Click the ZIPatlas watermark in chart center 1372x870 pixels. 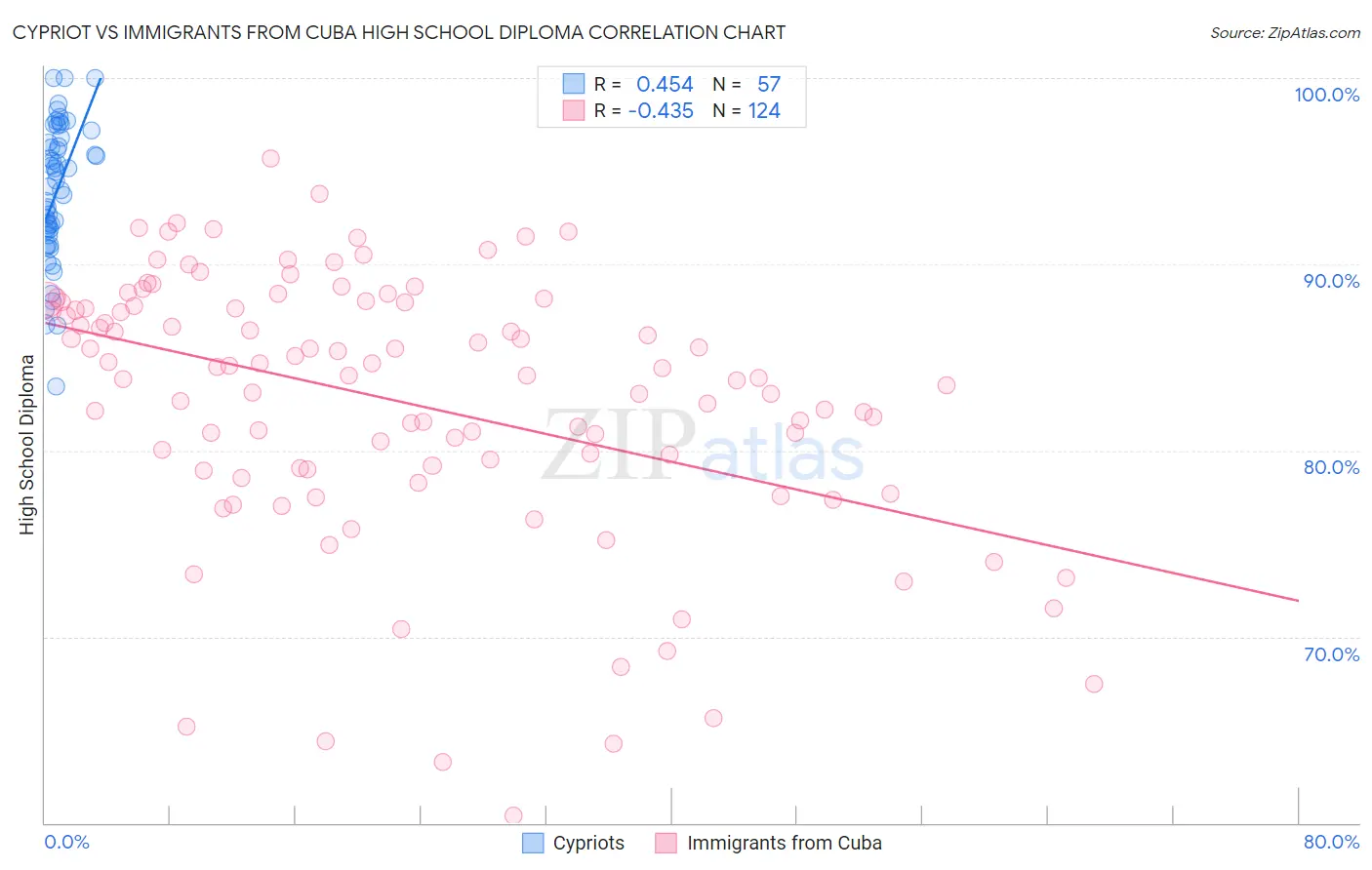(x=703, y=446)
